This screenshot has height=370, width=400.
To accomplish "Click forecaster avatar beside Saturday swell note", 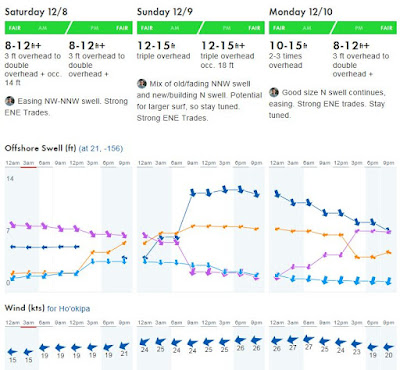I will coord(9,101).
